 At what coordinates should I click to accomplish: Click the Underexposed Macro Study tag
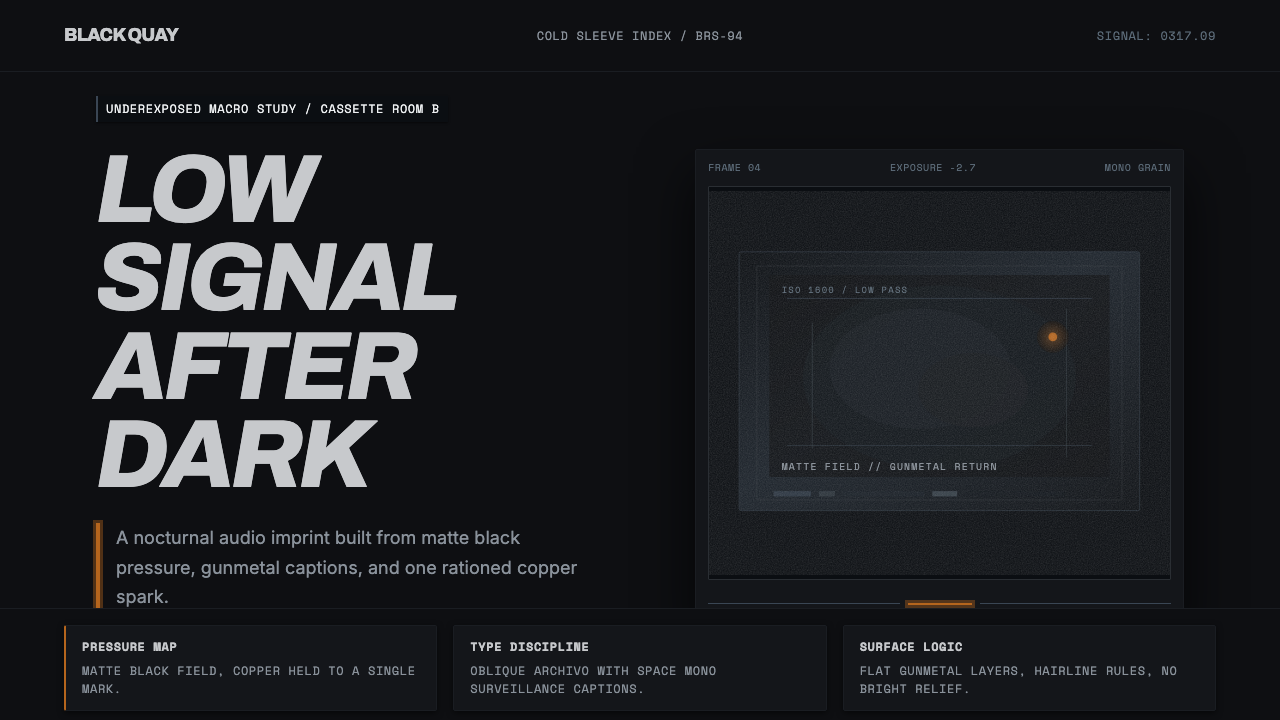272,109
